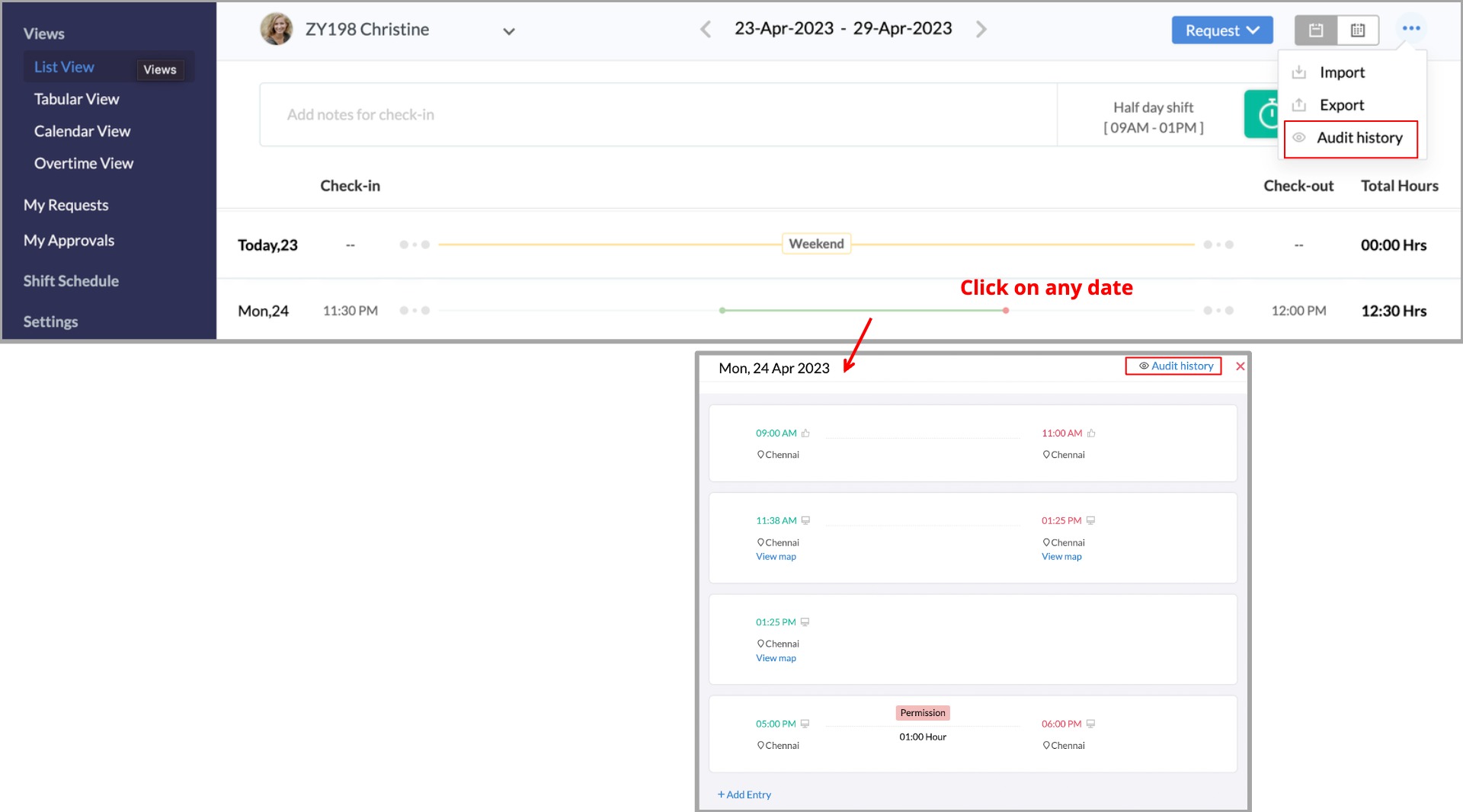
Task: Click the 11:30 PM check-in time
Action: (x=351, y=311)
